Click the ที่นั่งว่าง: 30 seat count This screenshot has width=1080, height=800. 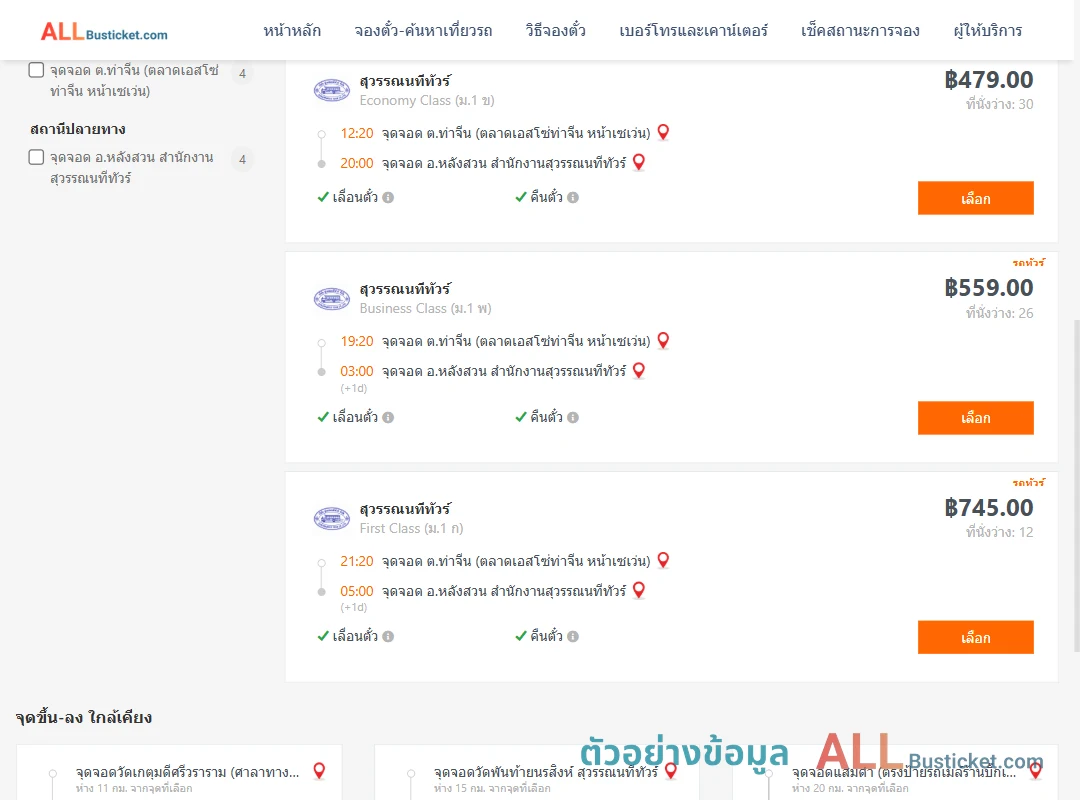[999, 105]
